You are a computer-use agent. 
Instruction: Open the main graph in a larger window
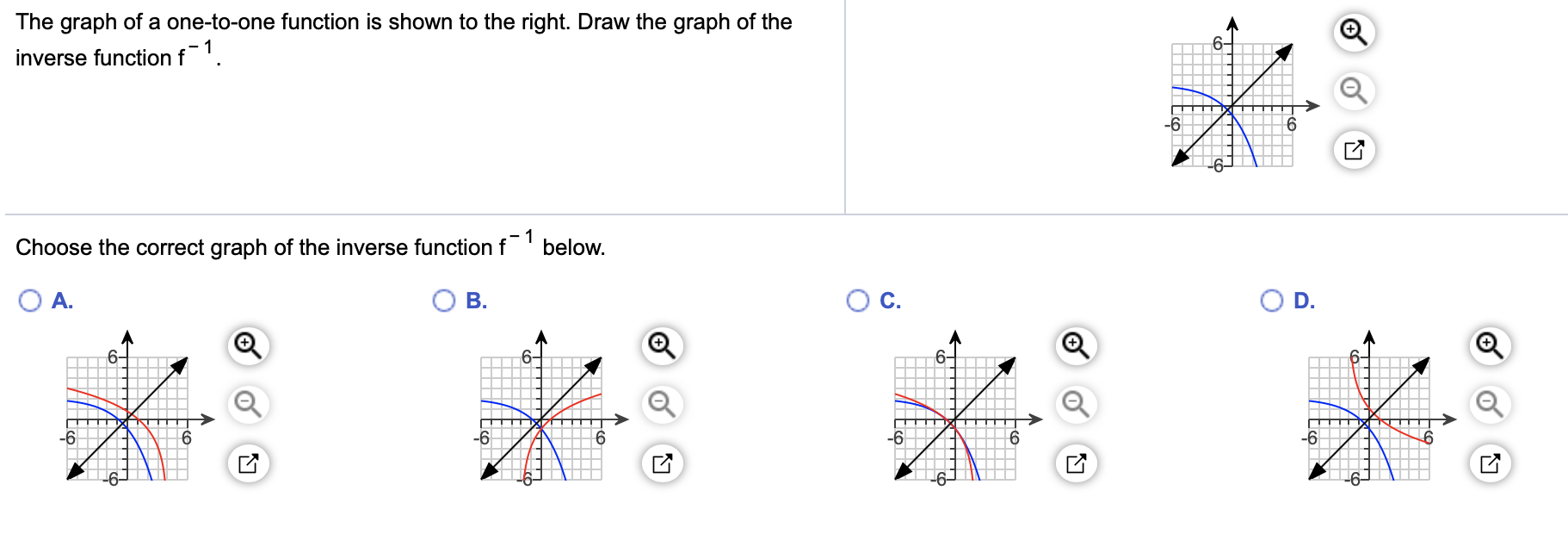pyautogui.click(x=1353, y=149)
